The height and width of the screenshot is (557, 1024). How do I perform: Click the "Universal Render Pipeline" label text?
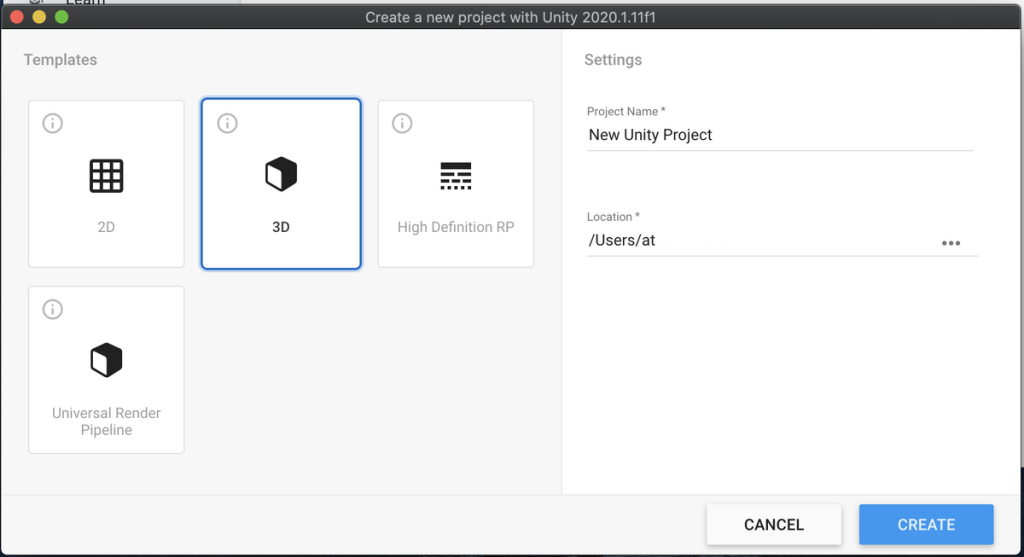click(x=106, y=421)
